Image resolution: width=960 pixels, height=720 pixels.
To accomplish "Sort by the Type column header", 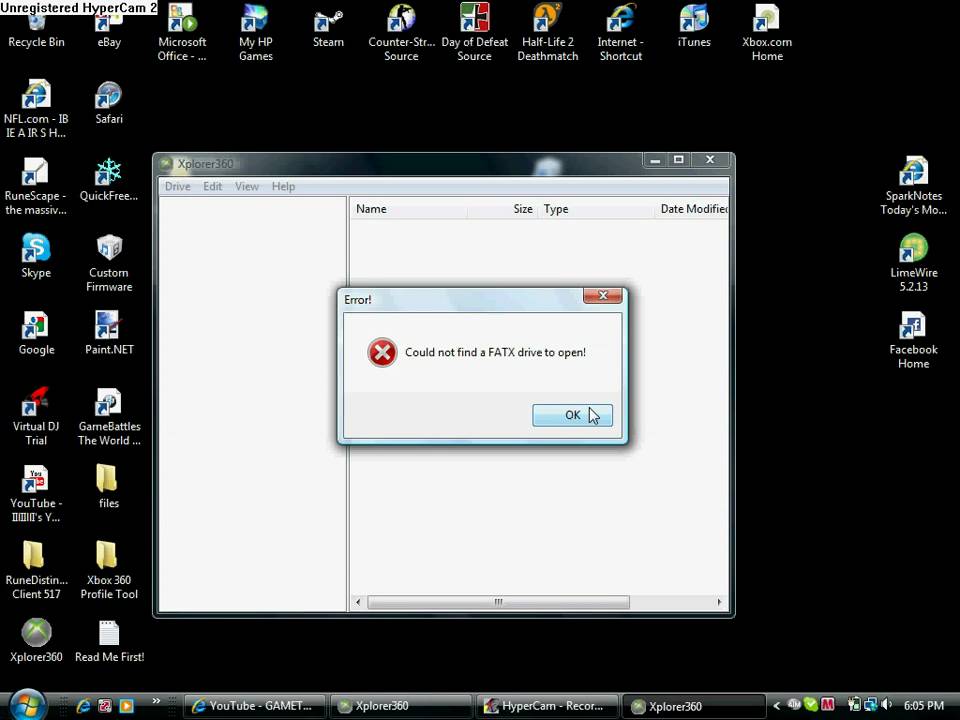I will click(596, 209).
